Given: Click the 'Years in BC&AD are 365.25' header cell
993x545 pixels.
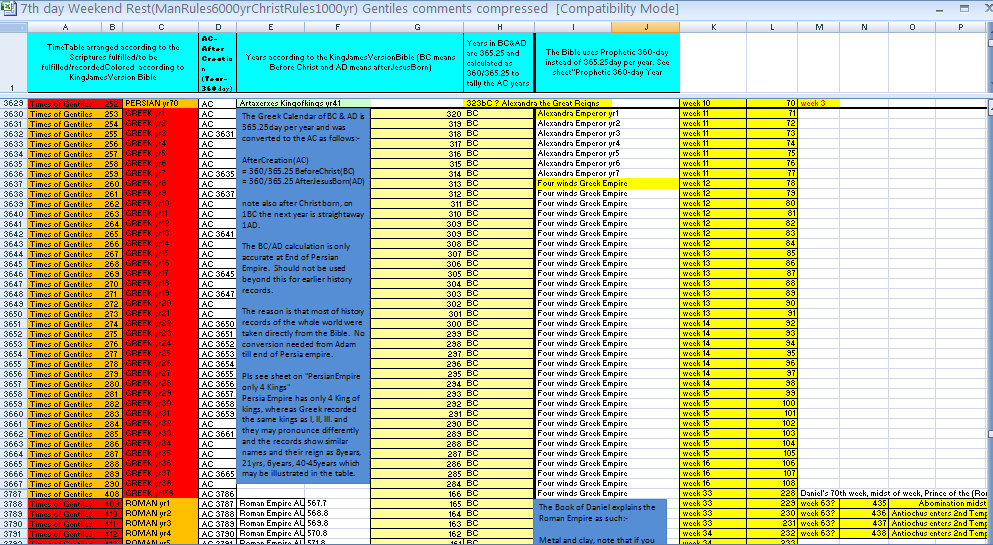Looking at the screenshot, I should [499, 63].
